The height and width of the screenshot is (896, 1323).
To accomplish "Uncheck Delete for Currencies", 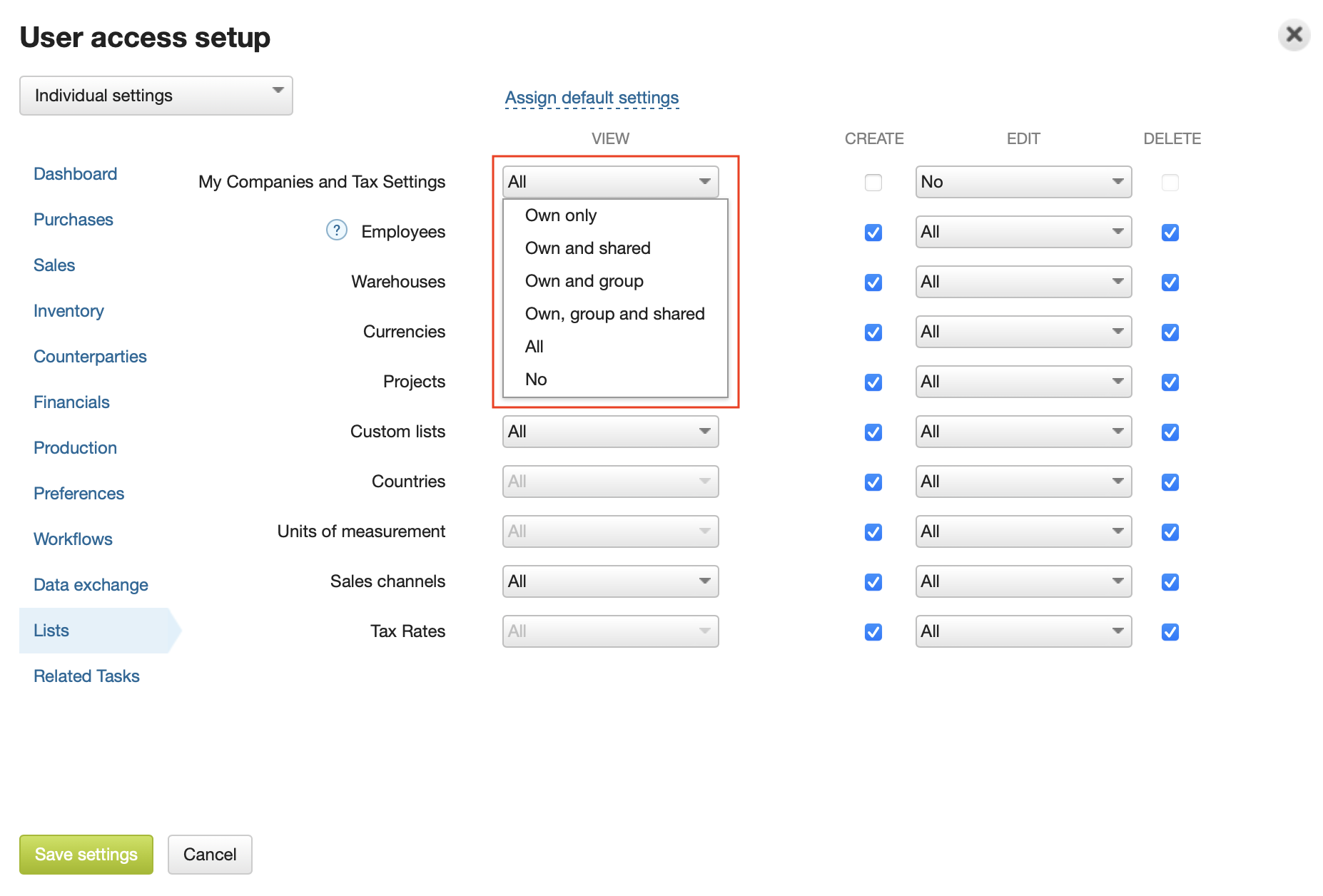I will tap(1170, 332).
